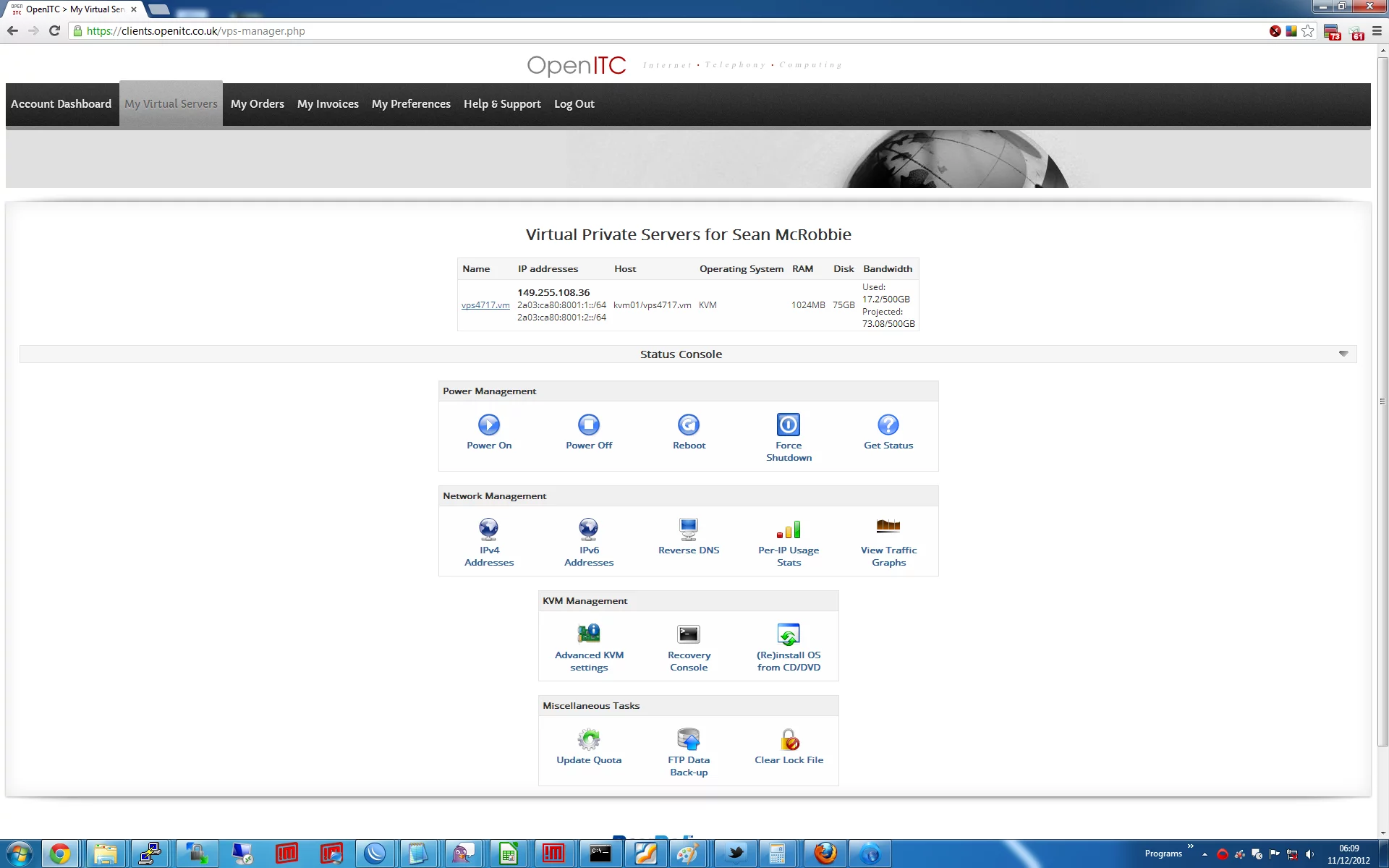The height and width of the screenshot is (868, 1389).
Task: Open the View Traffic Graphs icon
Action: coord(888,526)
